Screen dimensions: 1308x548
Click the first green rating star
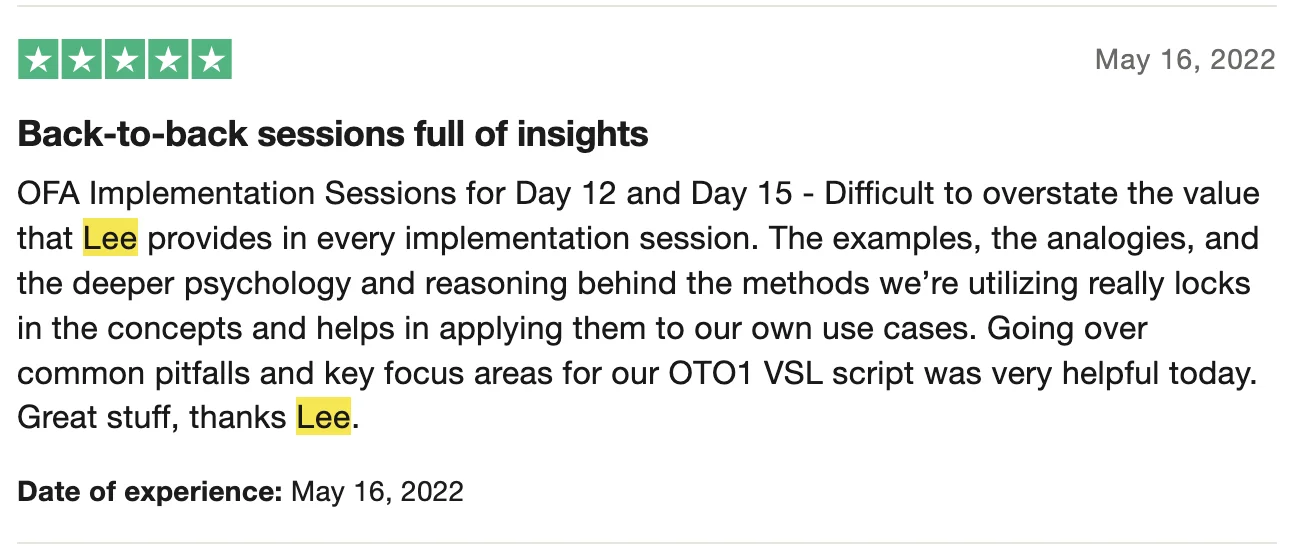coord(38,60)
